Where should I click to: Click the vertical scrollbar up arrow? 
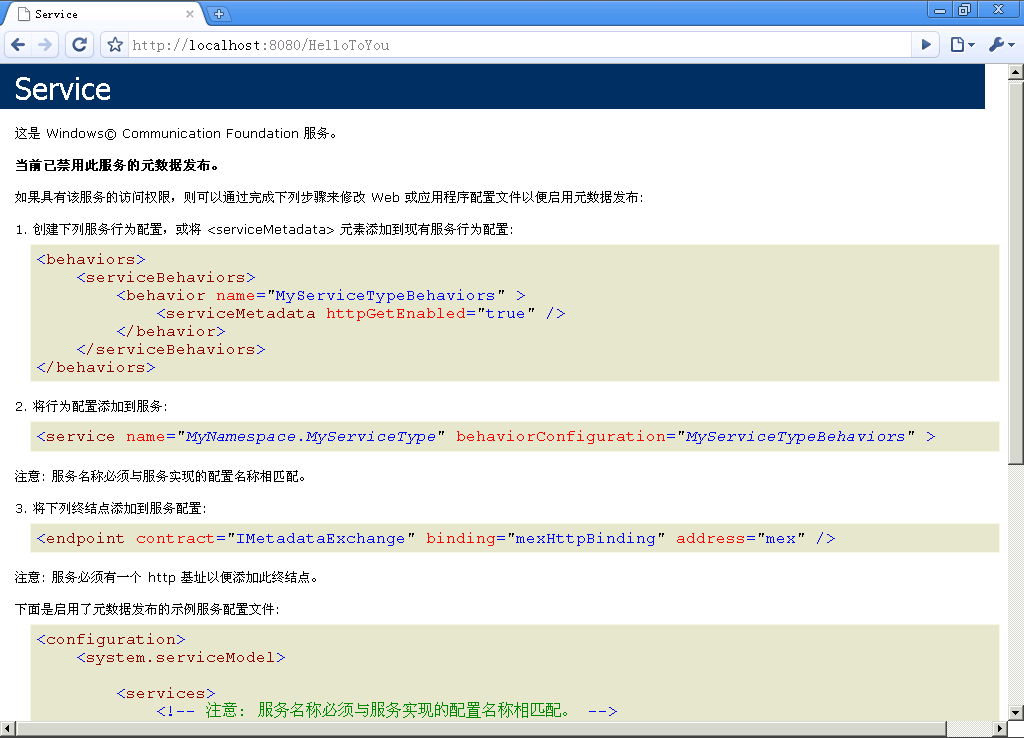1015,72
